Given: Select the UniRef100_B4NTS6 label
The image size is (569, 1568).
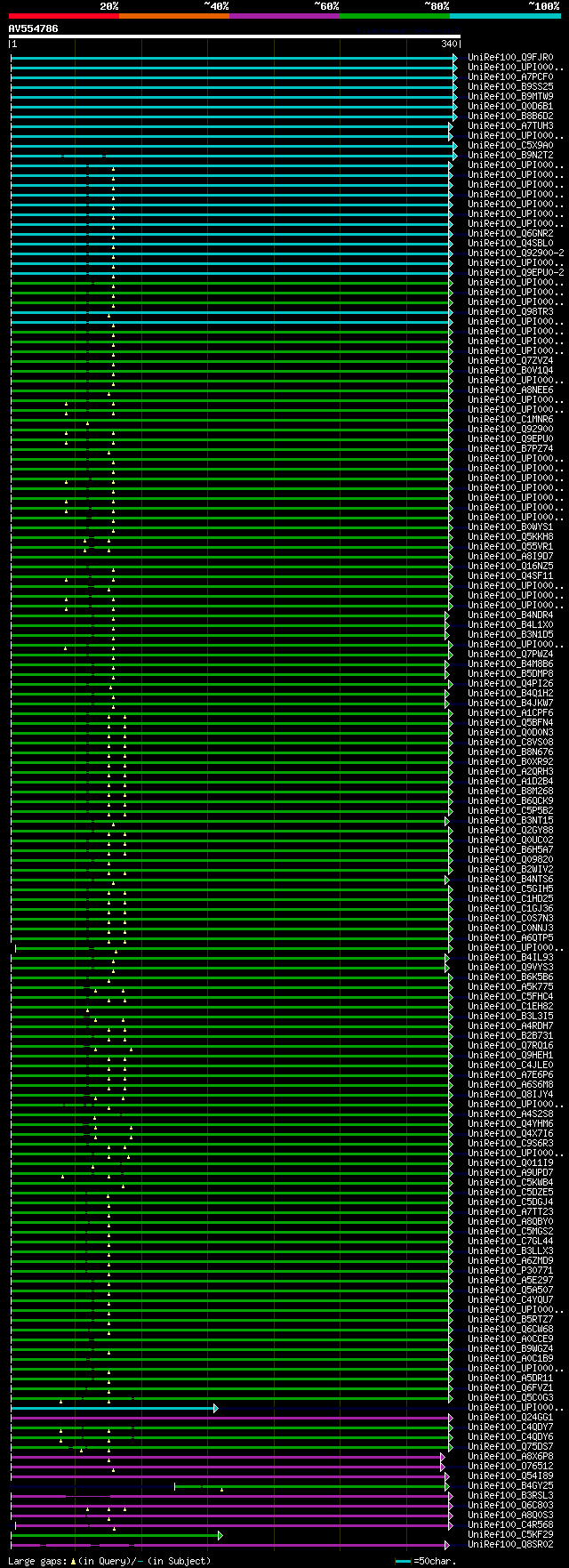Looking at the screenshot, I should pyautogui.click(x=510, y=880).
